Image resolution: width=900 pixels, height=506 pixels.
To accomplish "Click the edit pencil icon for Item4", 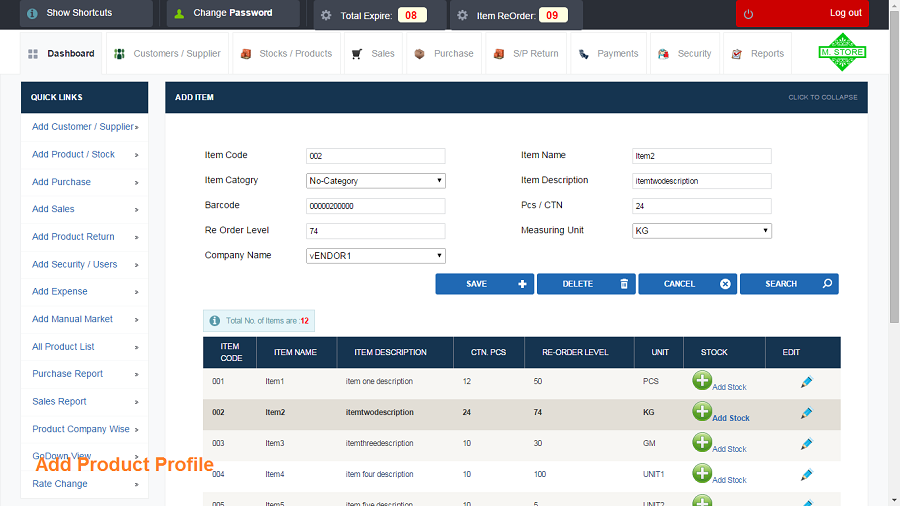I will (x=806, y=474).
